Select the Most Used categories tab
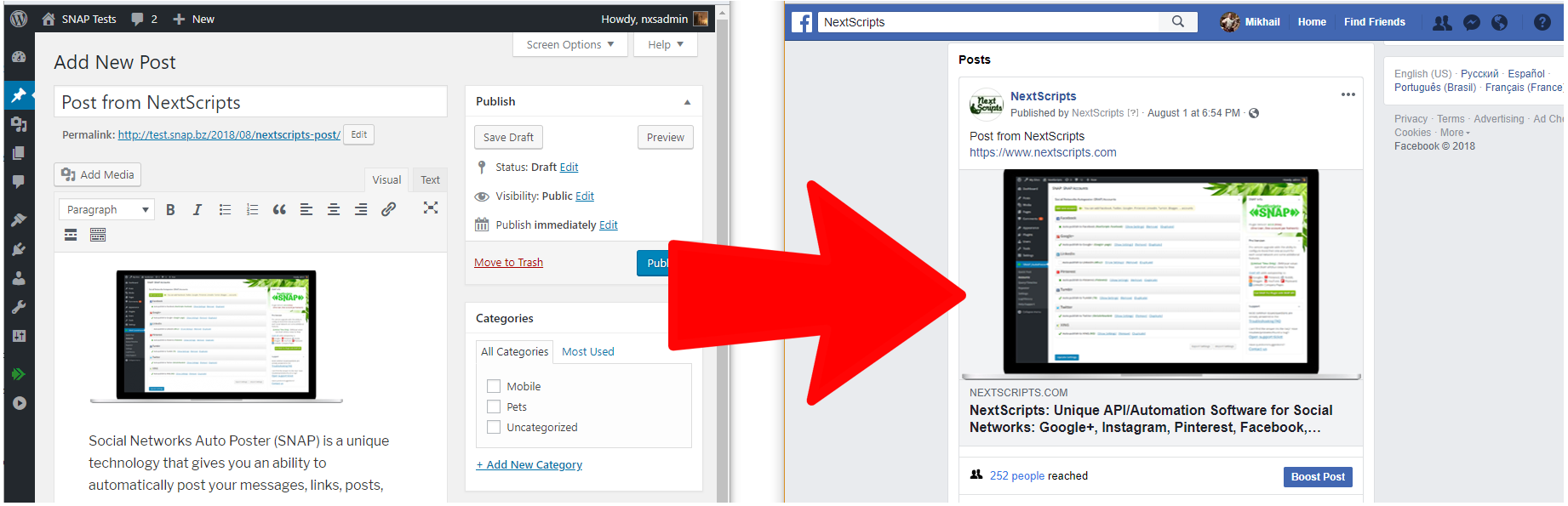 pos(587,351)
